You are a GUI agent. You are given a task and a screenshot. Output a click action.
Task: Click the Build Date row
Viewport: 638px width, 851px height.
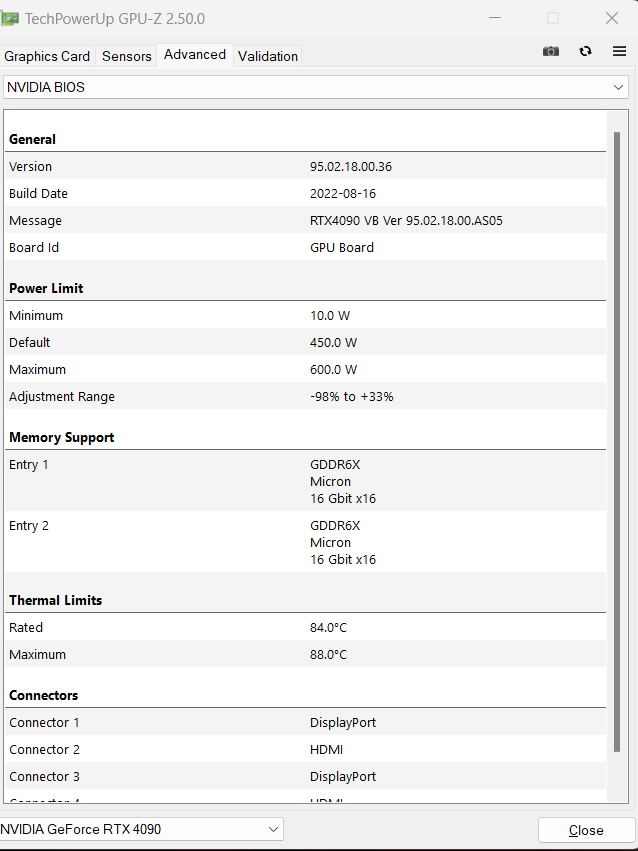[305, 193]
